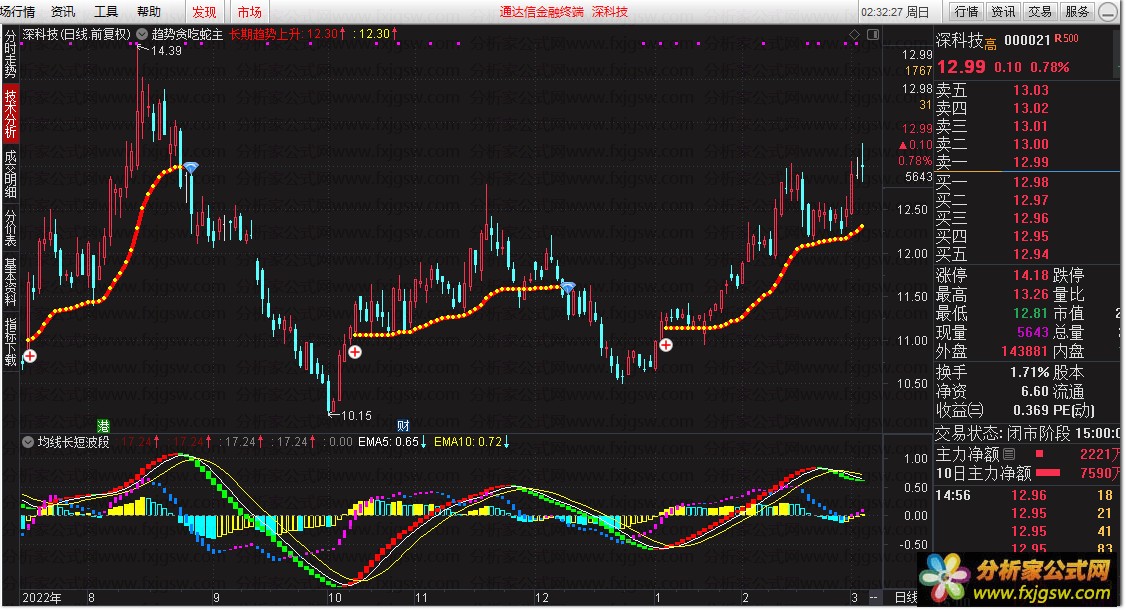This screenshot has height=610, width=1127.
Task: Click the first red plus buy marker near August start
Action: 29,356
